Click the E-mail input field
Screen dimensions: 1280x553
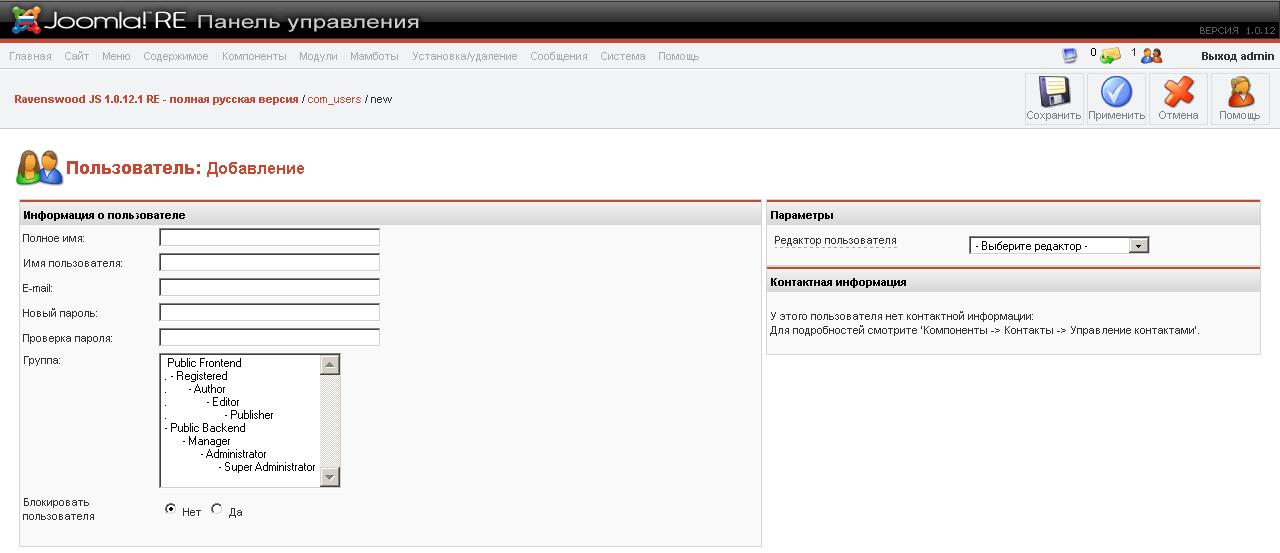pyautogui.click(x=270, y=287)
